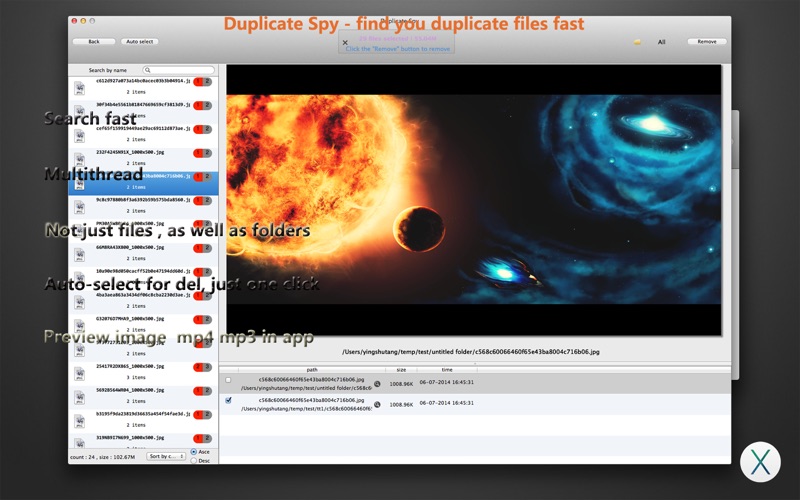Viewport: 800px width, 500px height.
Task: Toggle count badge on 66M8RA43X800_1000x500.jpg row
Action: (203, 248)
